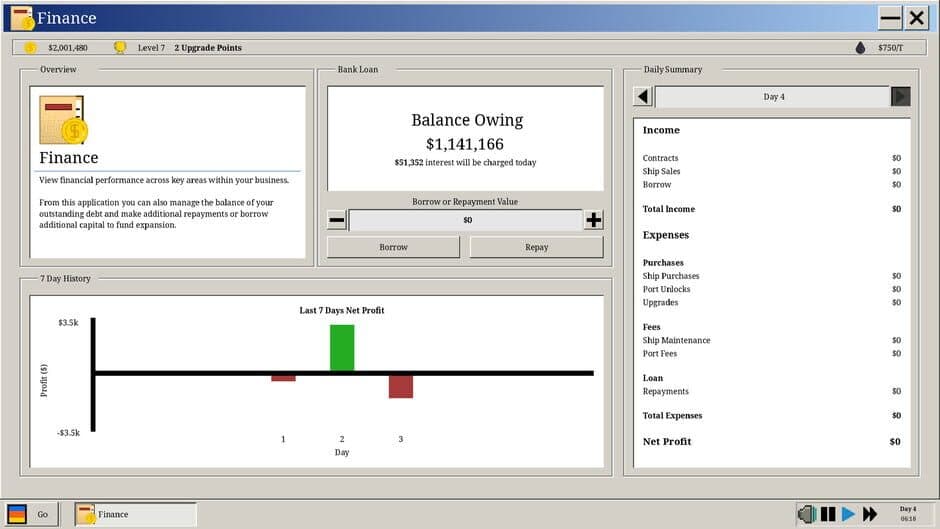Screen dimensions: 940x529
Task: Go to next day in Daily Summary
Action: [x=900, y=97]
